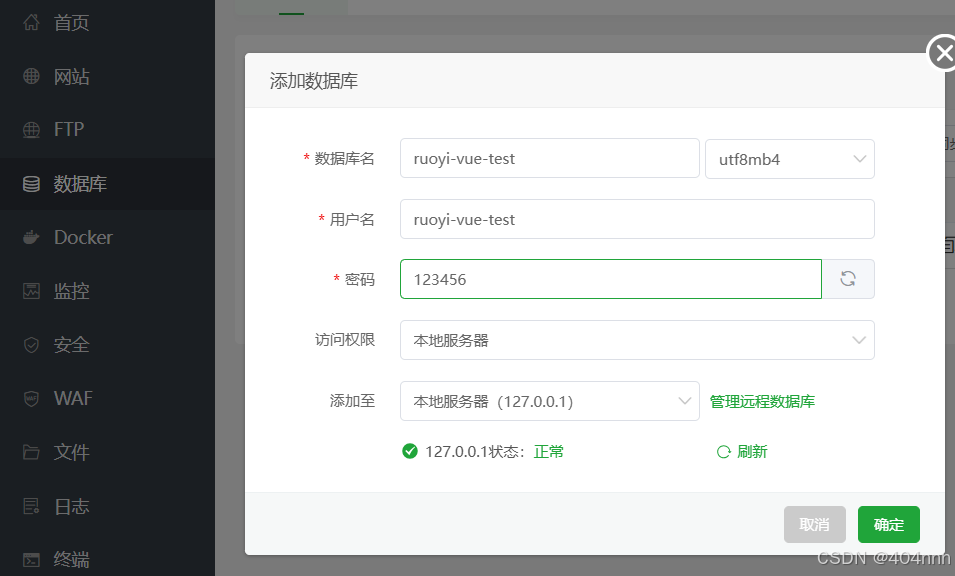
Task: Click the WAF shield icon
Action: (x=31, y=399)
